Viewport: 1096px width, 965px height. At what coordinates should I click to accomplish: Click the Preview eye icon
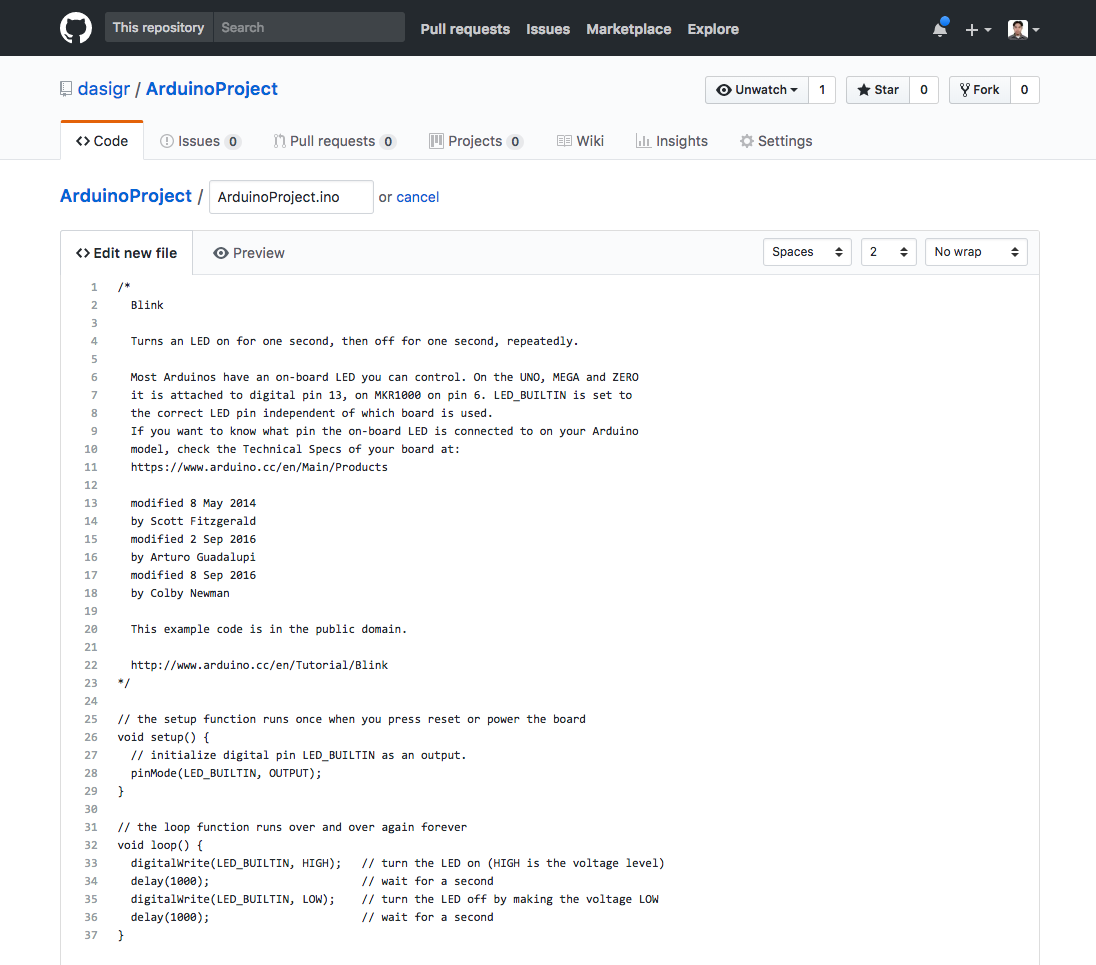pos(221,253)
